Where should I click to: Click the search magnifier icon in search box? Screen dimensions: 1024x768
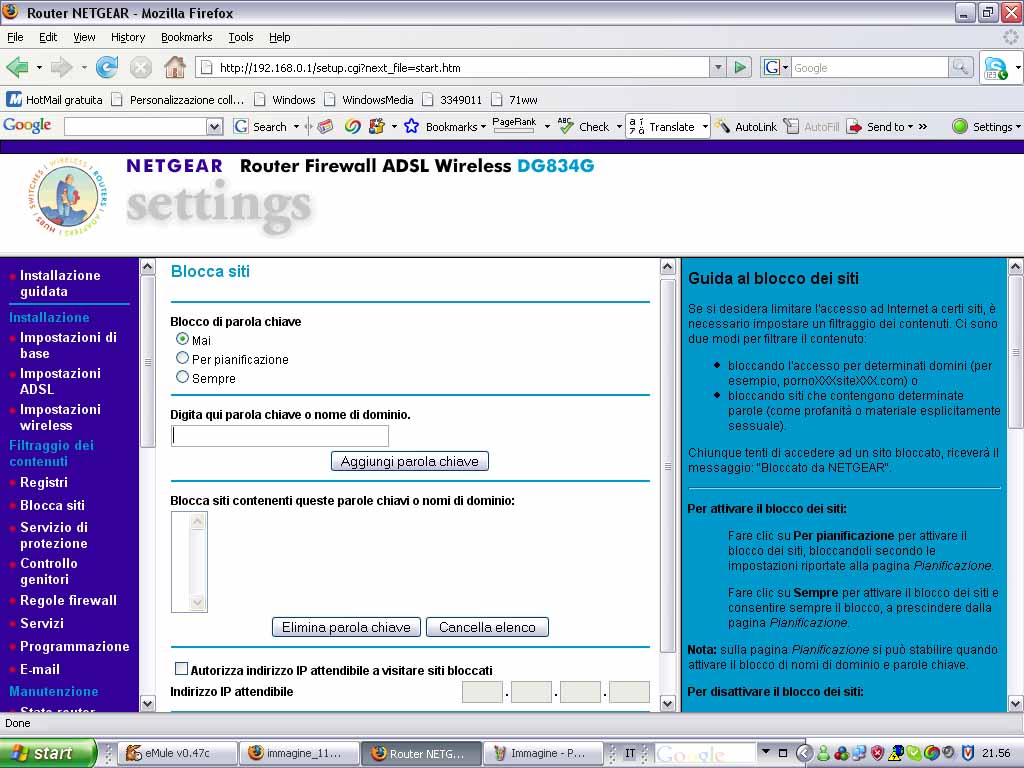tap(960, 68)
